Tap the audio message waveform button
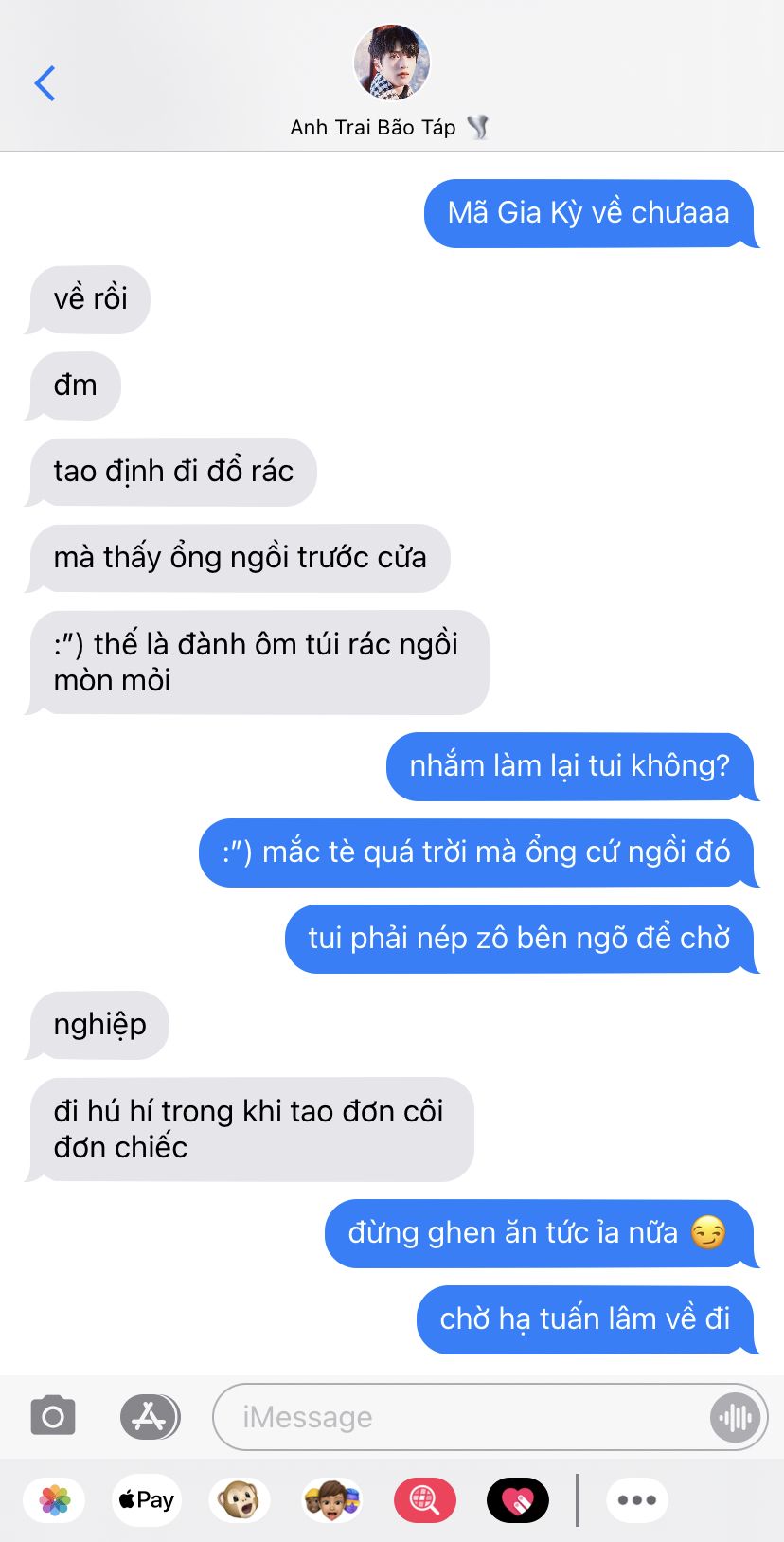This screenshot has height=1542, width=784. click(x=735, y=1417)
